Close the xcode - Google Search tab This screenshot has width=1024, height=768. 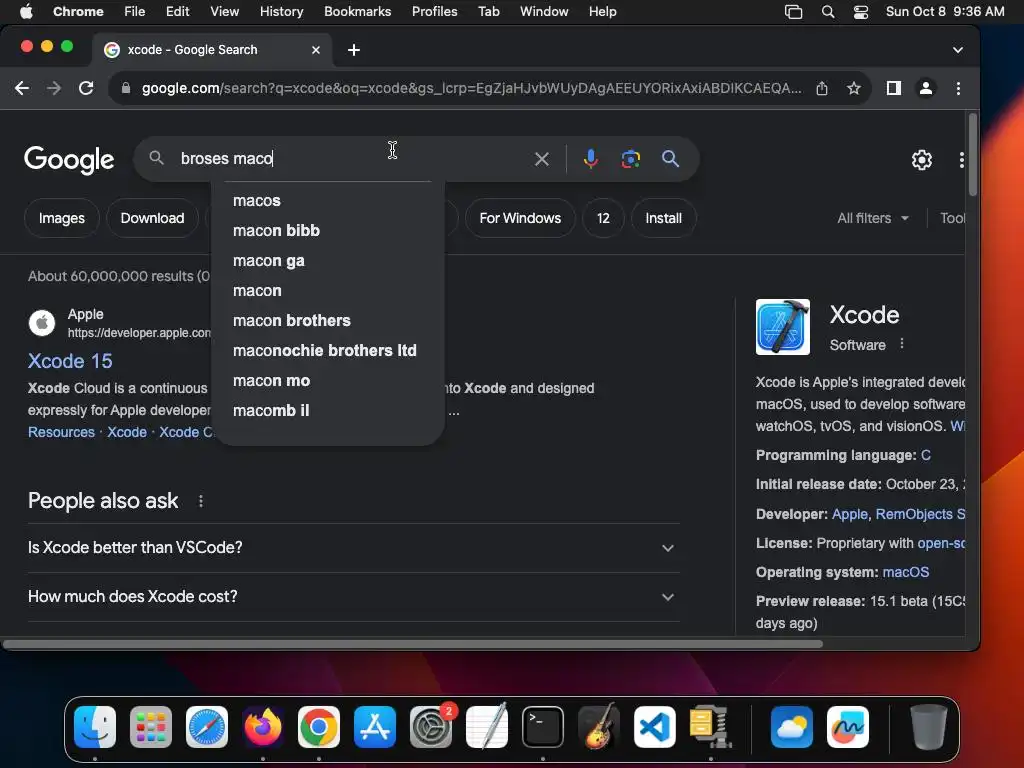click(x=315, y=50)
